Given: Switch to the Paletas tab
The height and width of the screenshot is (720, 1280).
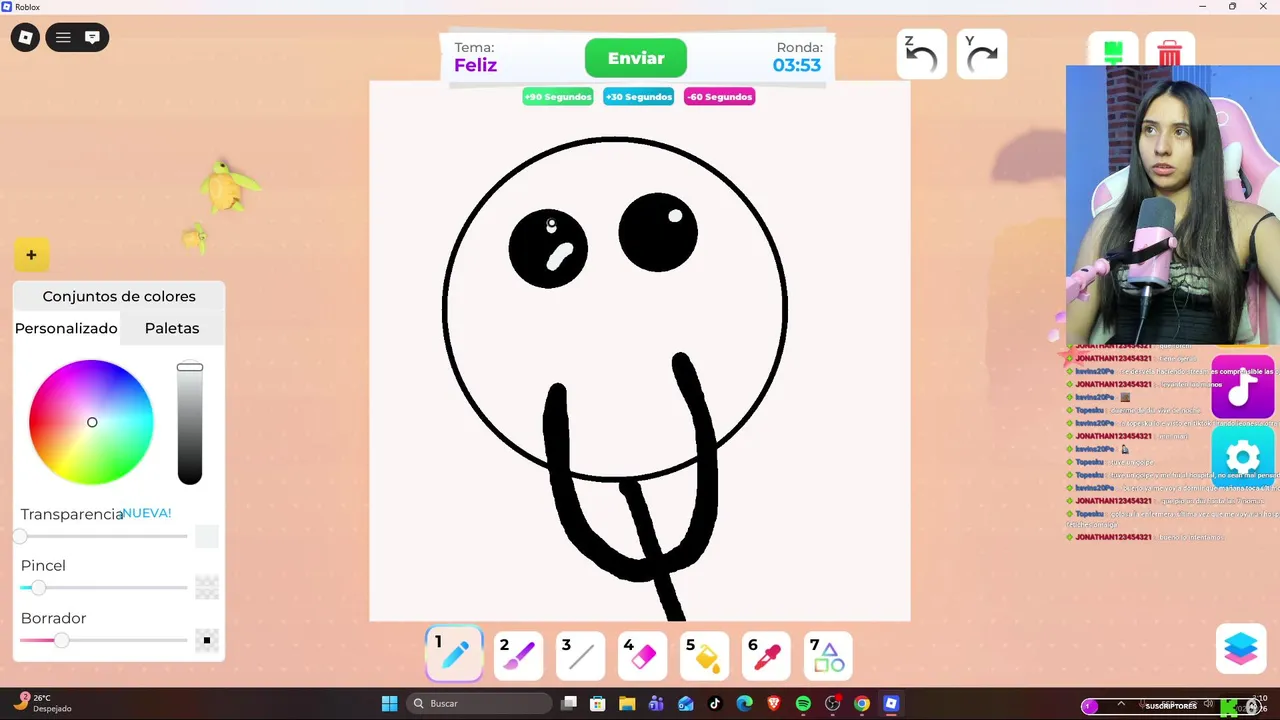Looking at the screenshot, I should tap(172, 328).
